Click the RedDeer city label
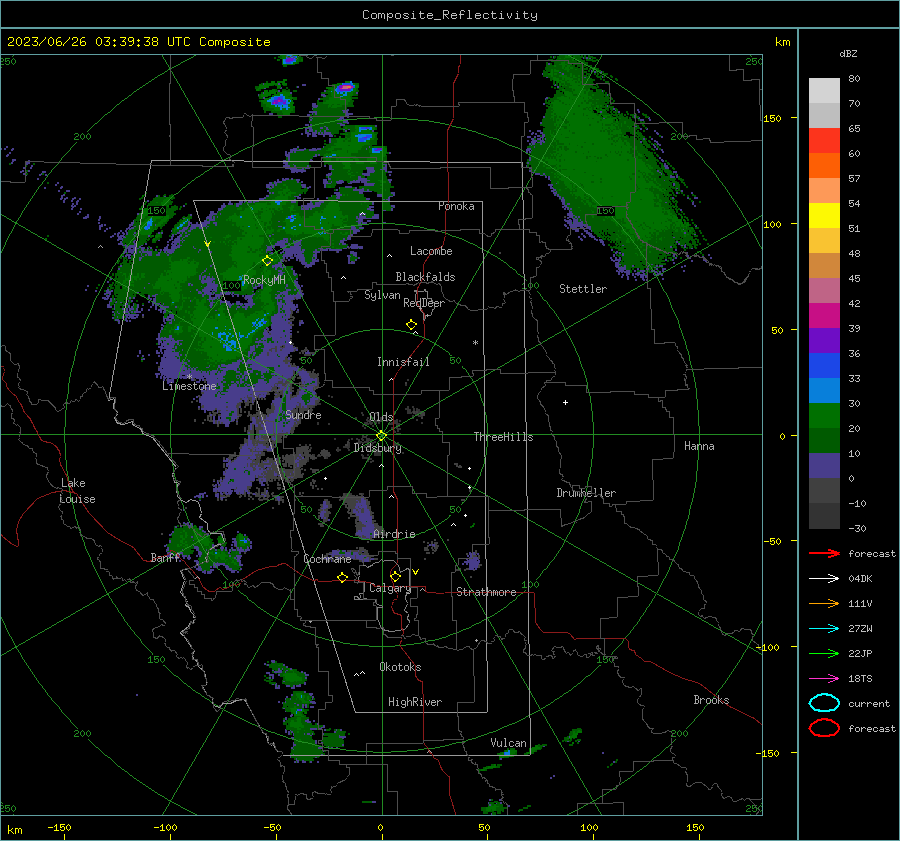 point(424,303)
